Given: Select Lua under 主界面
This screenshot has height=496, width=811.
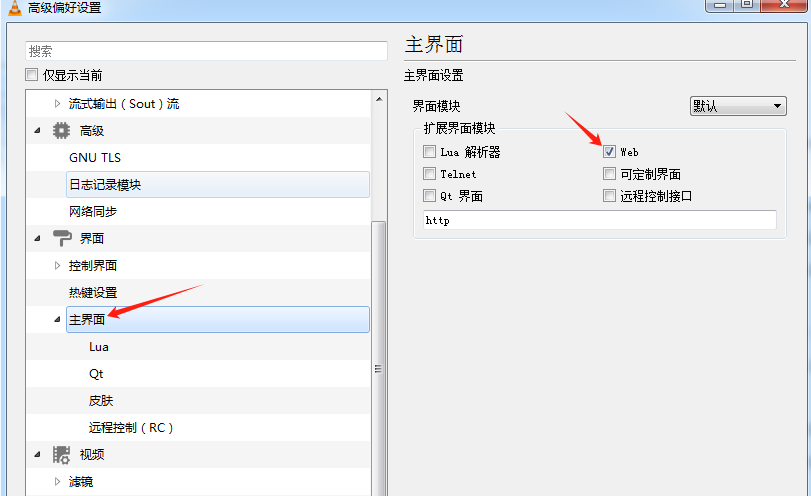Looking at the screenshot, I should [x=99, y=347].
